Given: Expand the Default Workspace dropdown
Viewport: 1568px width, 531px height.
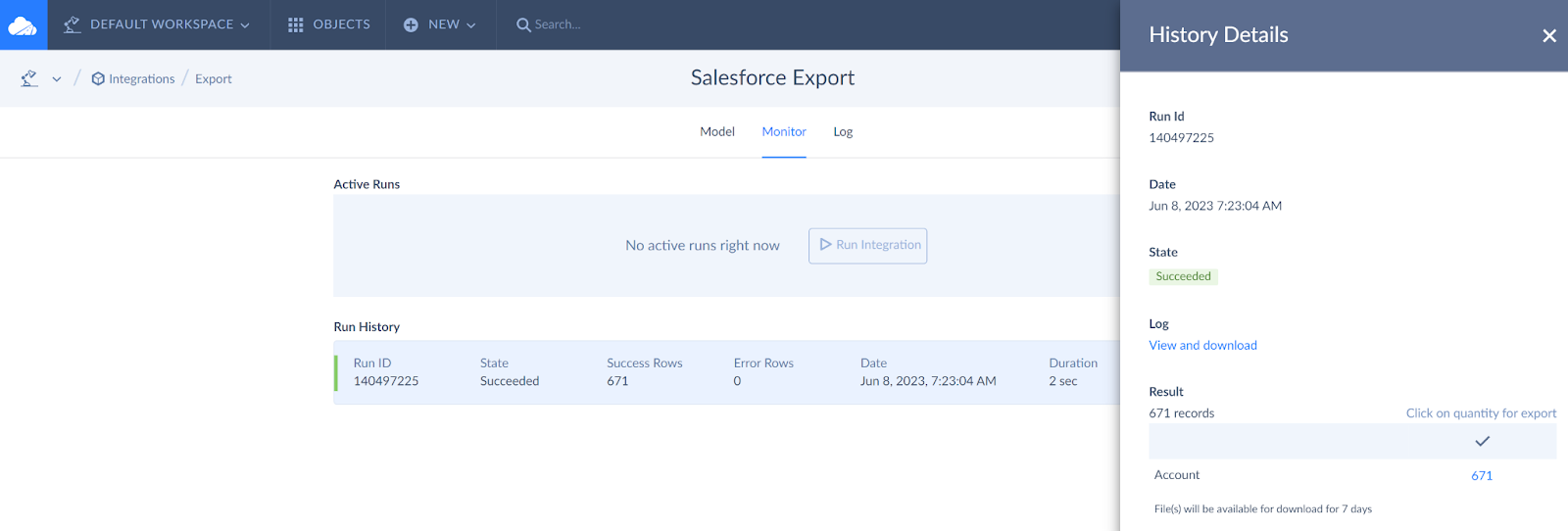Looking at the screenshot, I should point(245,25).
